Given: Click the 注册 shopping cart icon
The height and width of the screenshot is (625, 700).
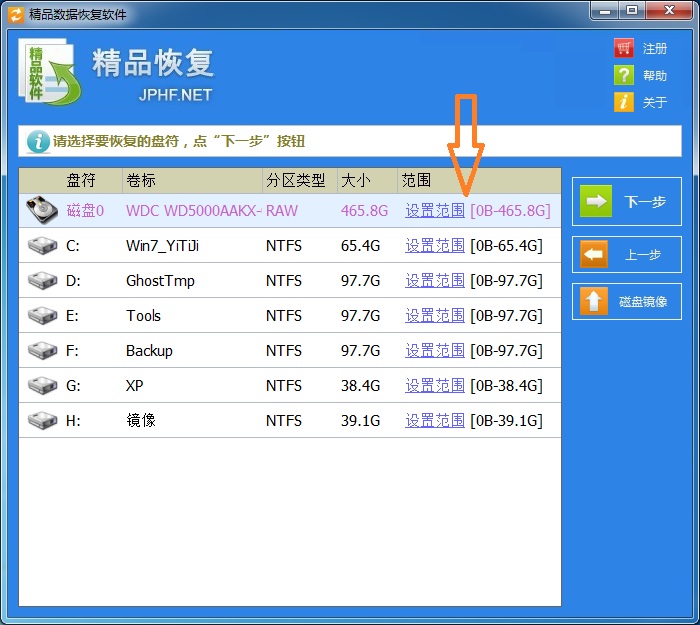Looking at the screenshot, I should click(624, 48).
